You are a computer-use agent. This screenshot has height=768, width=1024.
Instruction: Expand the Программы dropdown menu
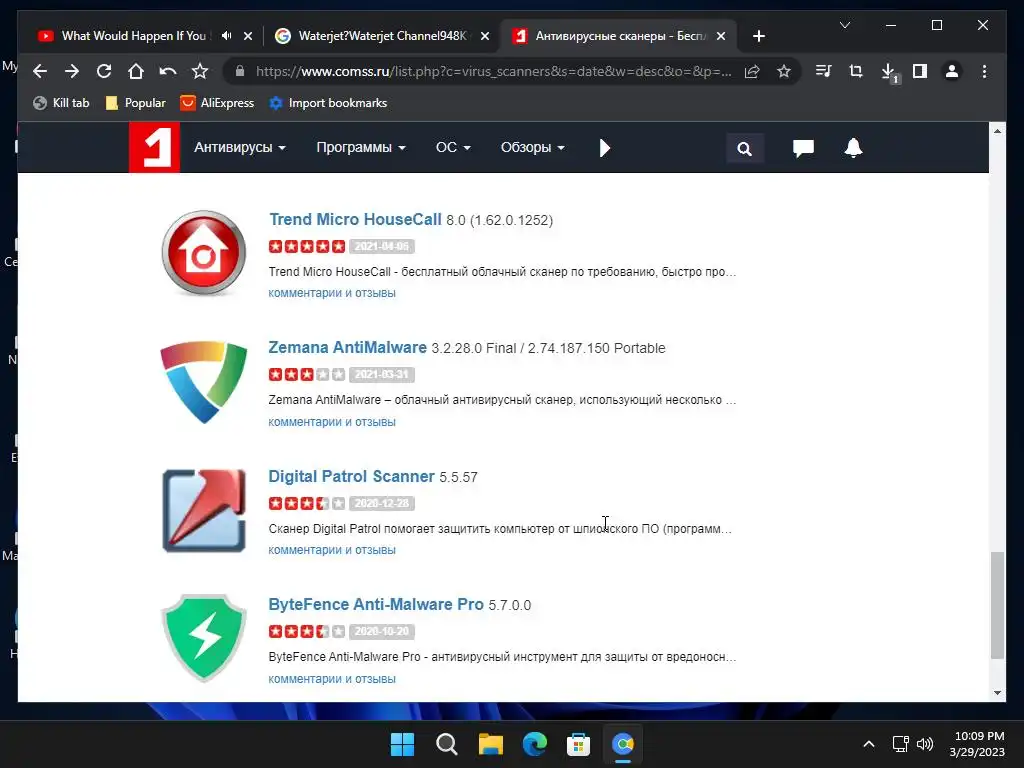pyautogui.click(x=361, y=148)
